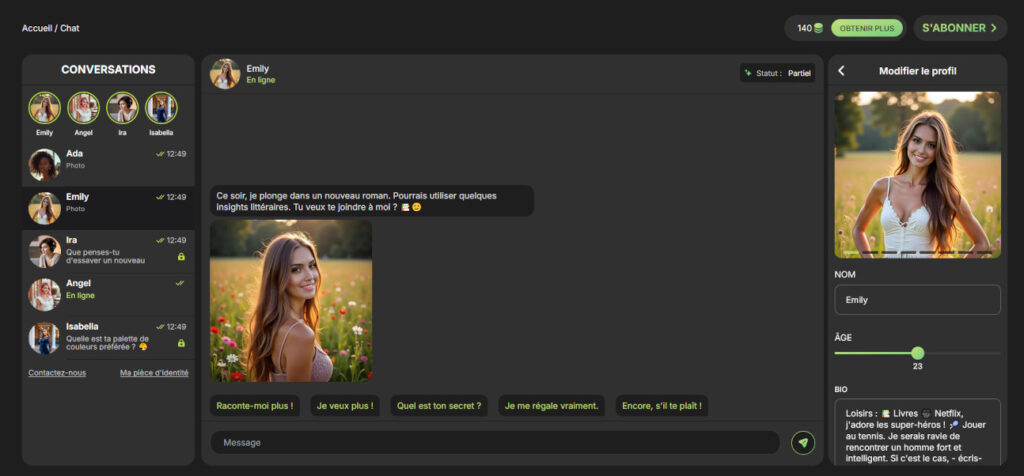The width and height of the screenshot is (1024, 476).
Task: Open the Emily conversation in the list
Action: coord(108,208)
